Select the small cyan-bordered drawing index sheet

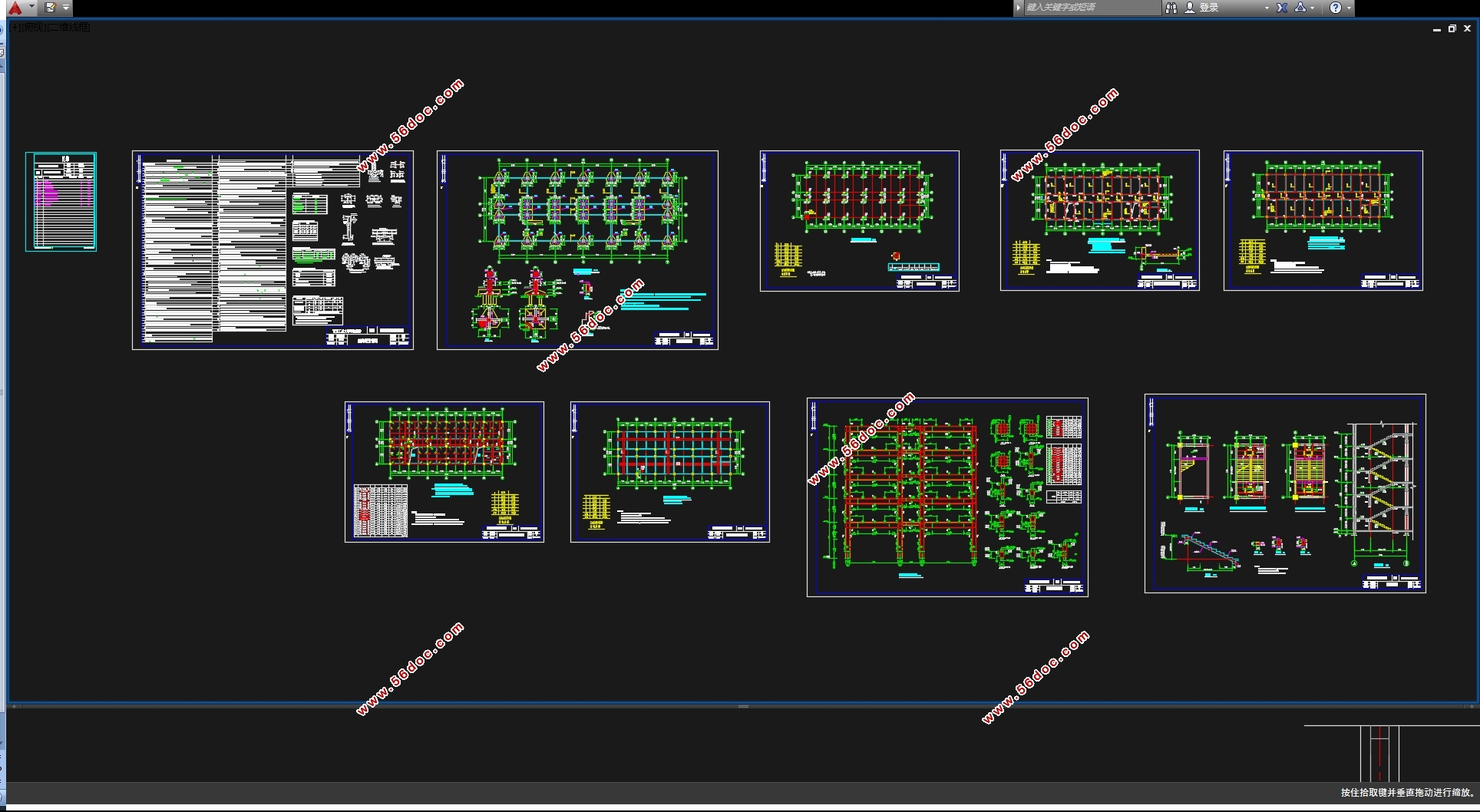point(61,202)
